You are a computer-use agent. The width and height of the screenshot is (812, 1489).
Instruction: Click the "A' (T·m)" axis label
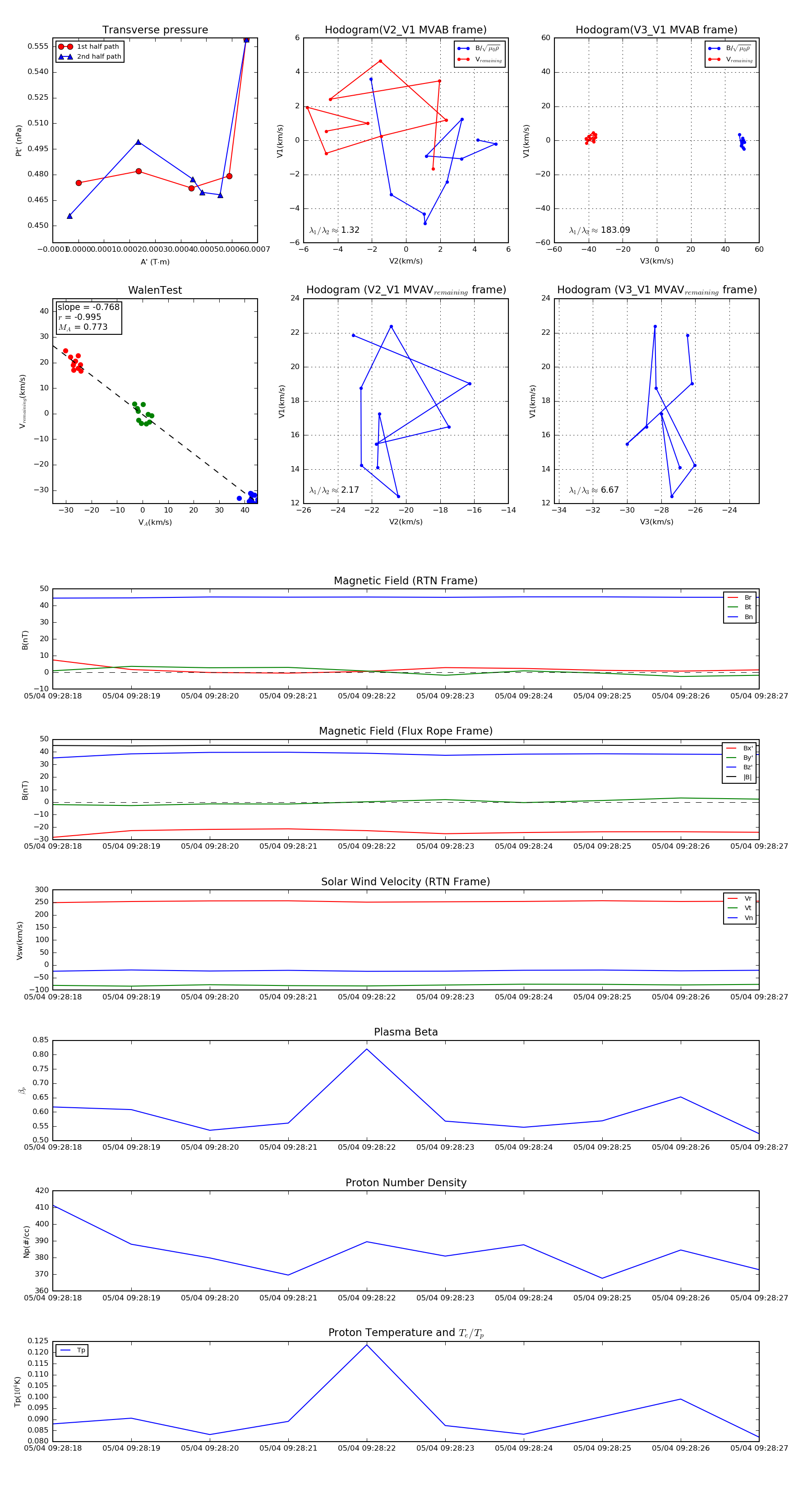155,262
